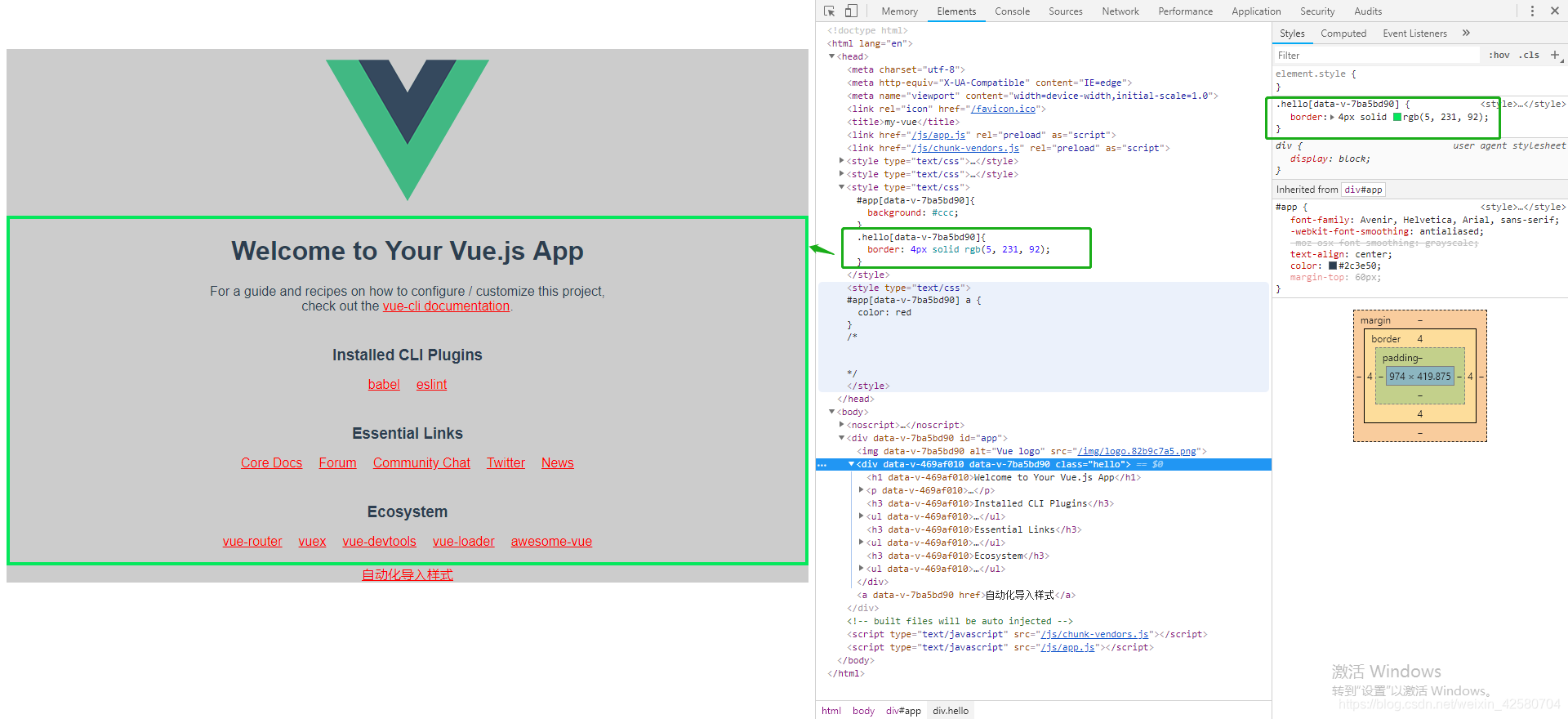The image size is (1568, 719).
Task: Open the DevTools three-dot options menu
Action: point(1532,11)
